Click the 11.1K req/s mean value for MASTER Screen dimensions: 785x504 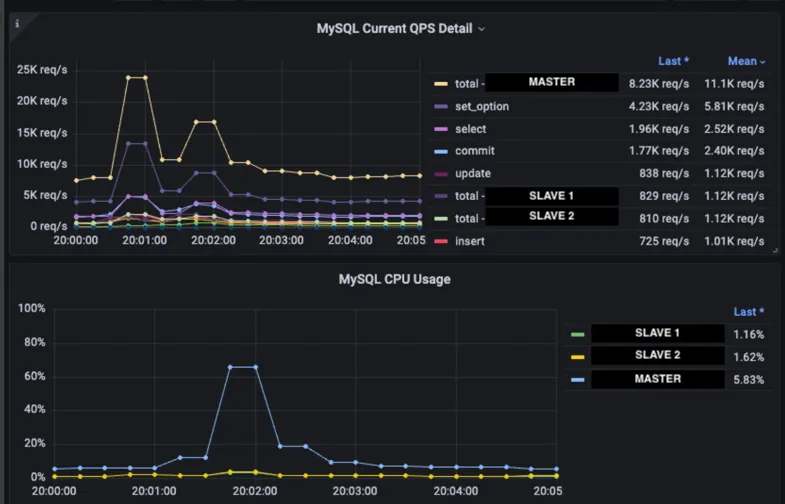coord(734,84)
